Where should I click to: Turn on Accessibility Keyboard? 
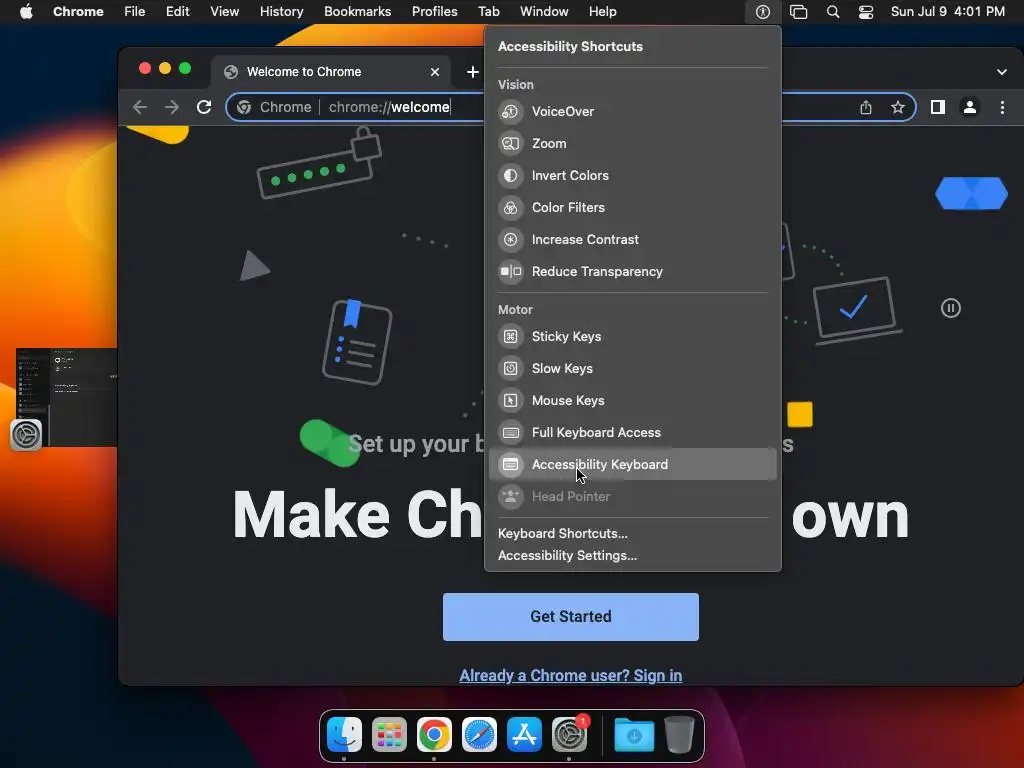[632, 464]
